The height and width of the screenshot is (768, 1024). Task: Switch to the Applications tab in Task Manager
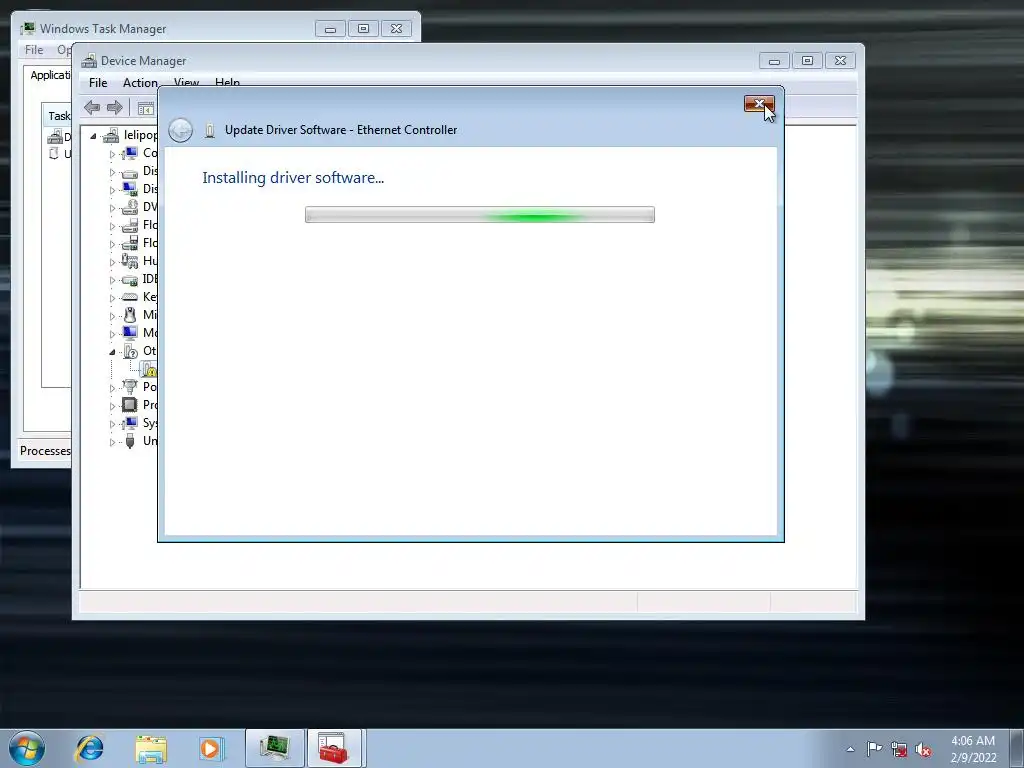tap(50, 75)
